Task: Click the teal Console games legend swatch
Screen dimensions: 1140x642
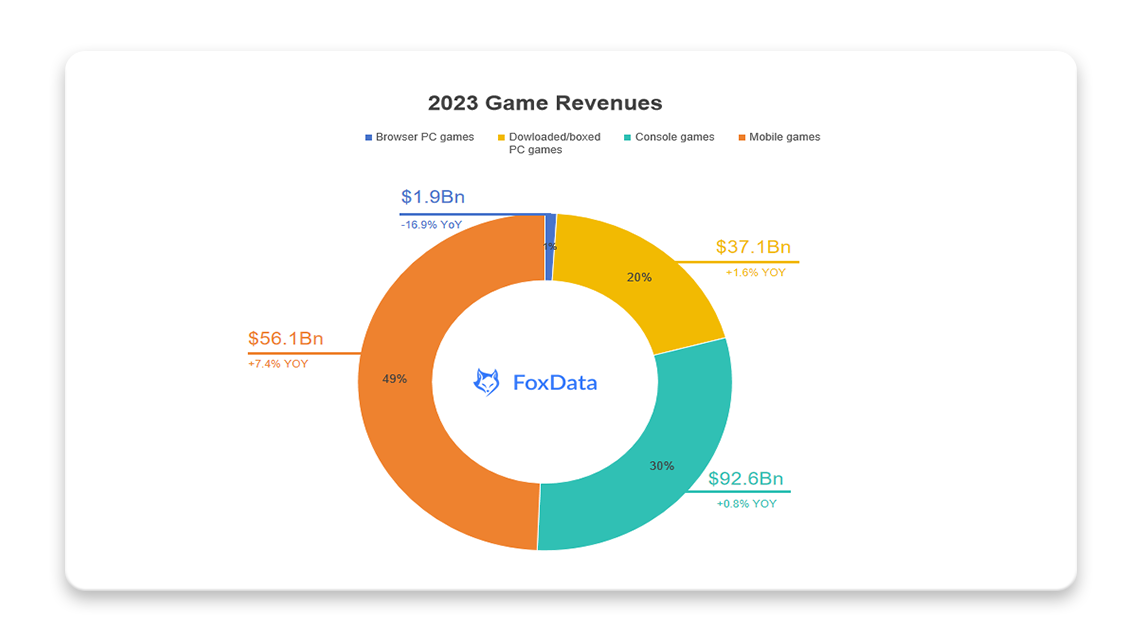Action: point(627,137)
